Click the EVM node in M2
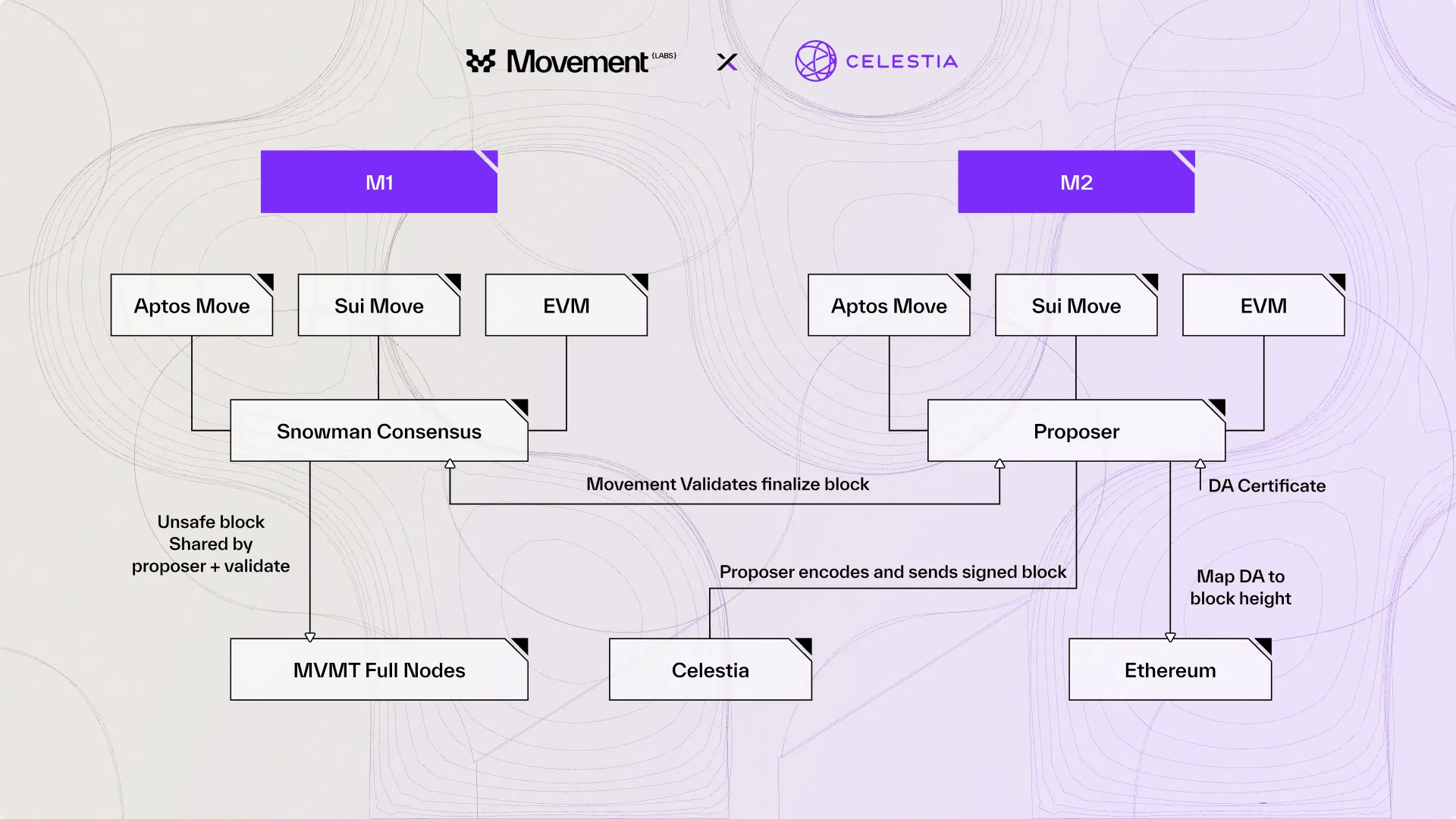 point(1263,306)
